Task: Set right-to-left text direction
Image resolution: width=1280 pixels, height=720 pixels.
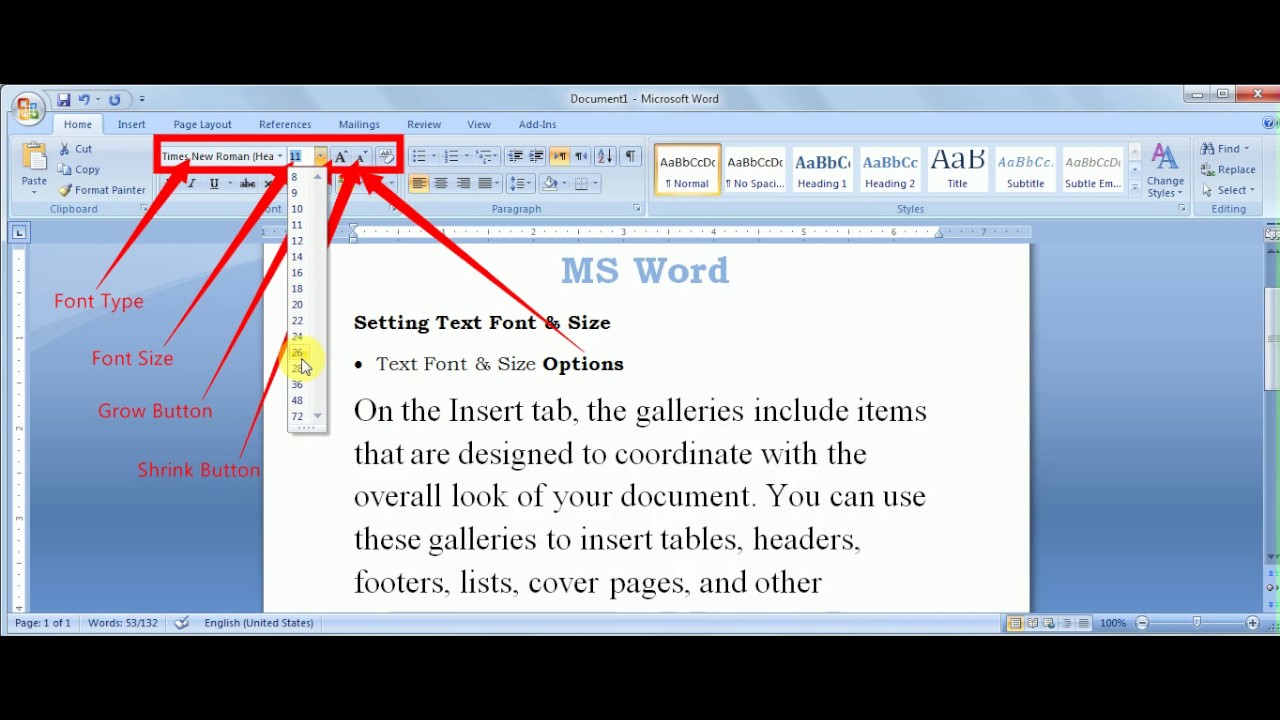Action: tap(581, 156)
